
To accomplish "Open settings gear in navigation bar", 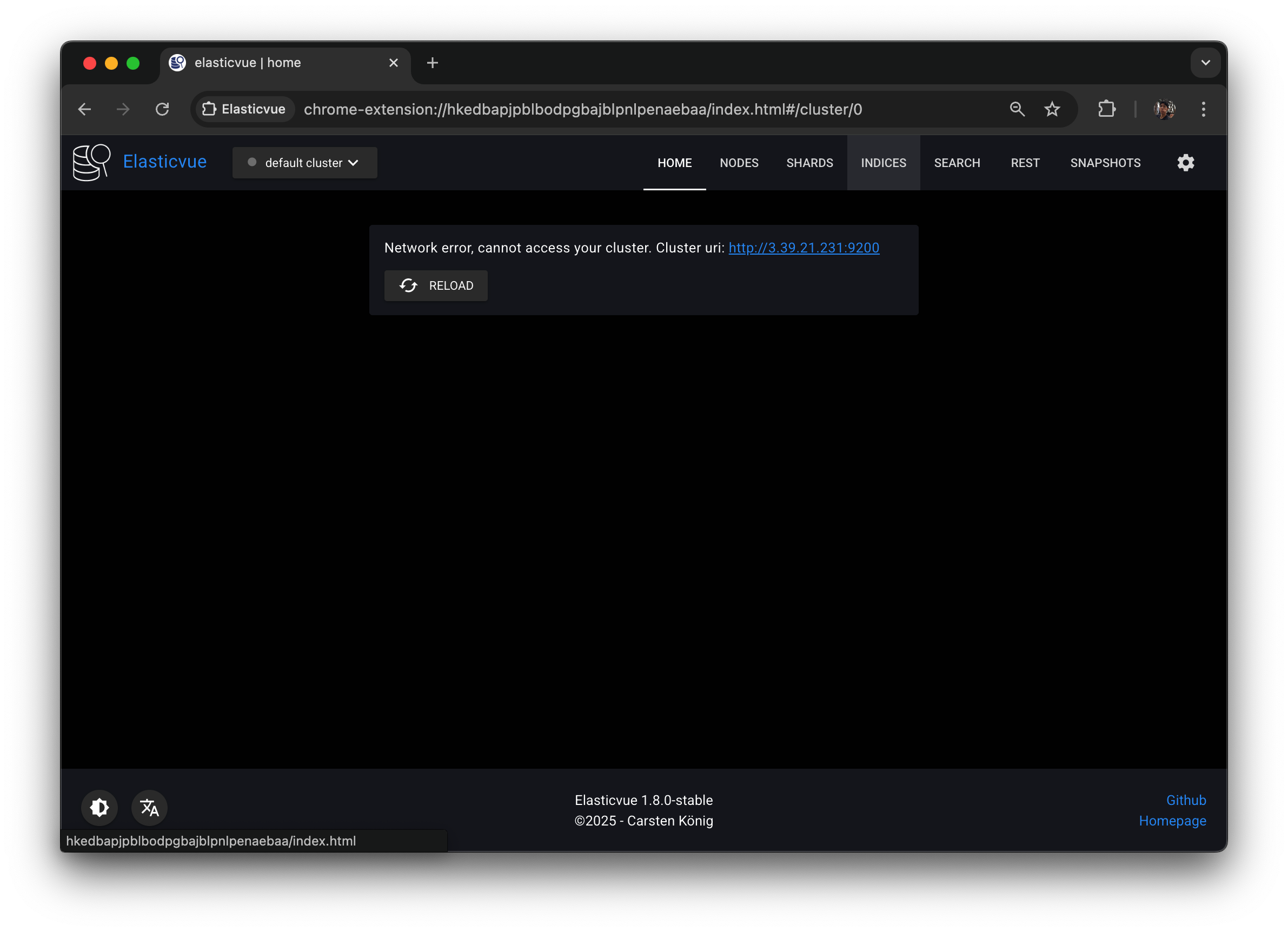I will pyautogui.click(x=1185, y=163).
